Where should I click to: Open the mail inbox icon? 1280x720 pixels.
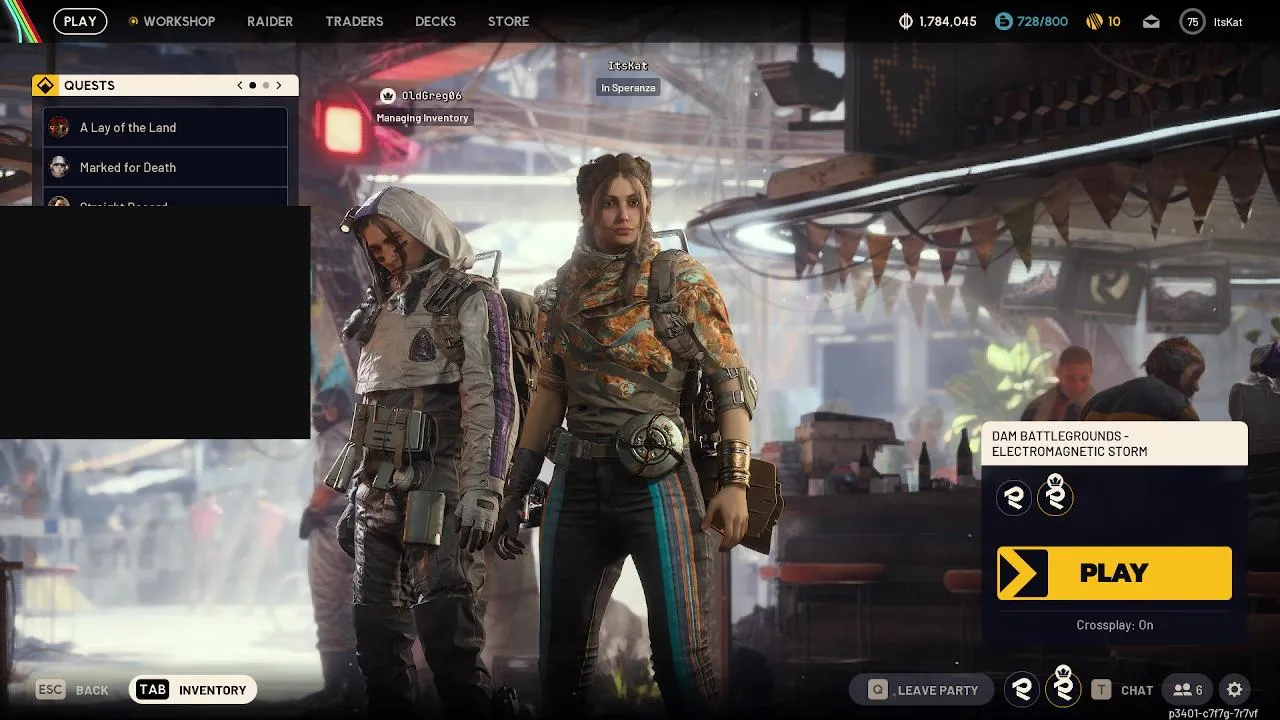point(1152,21)
